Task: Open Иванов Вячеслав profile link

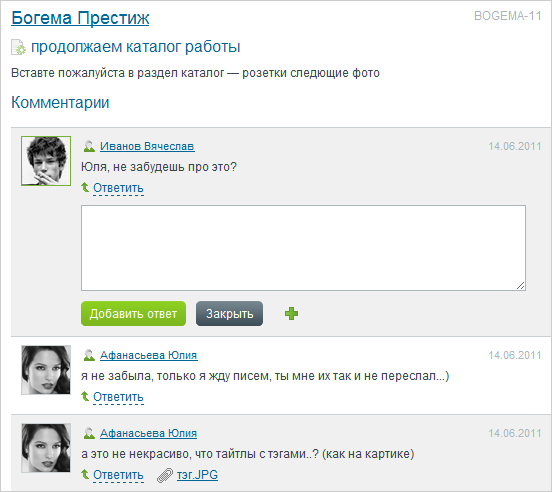Action: (147, 146)
